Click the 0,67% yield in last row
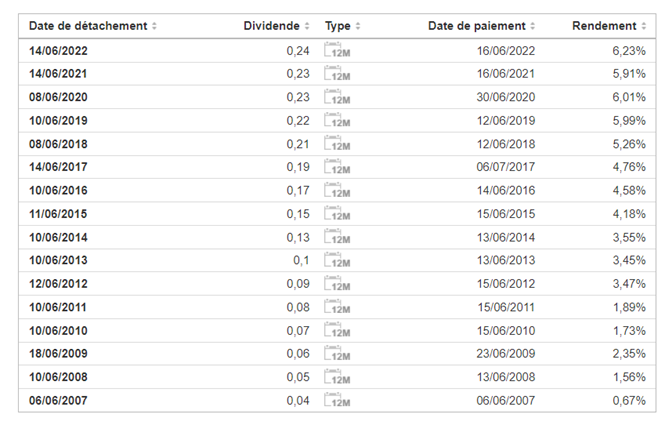The image size is (665, 425). coord(629,400)
